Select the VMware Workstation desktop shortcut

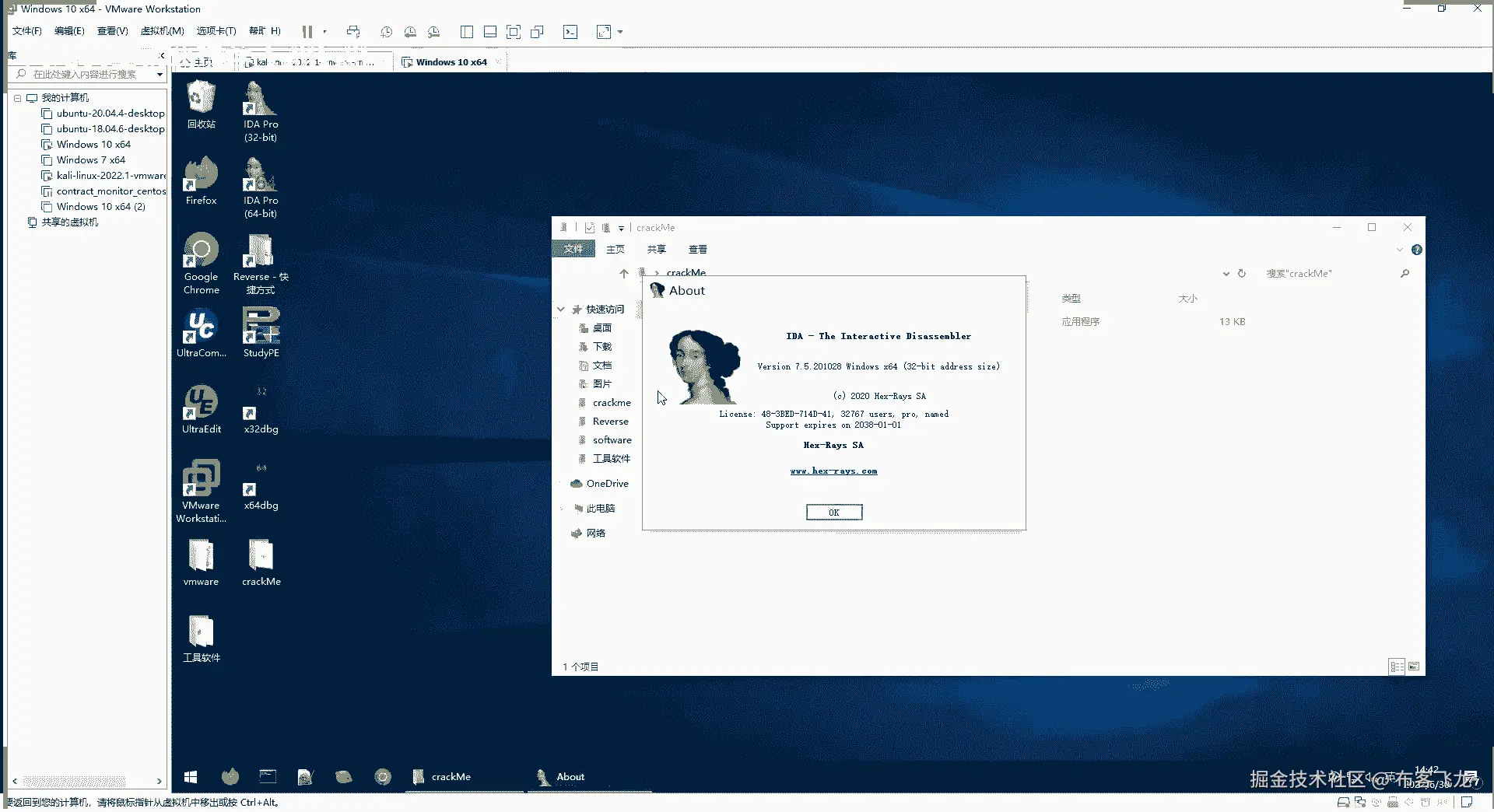pos(202,492)
